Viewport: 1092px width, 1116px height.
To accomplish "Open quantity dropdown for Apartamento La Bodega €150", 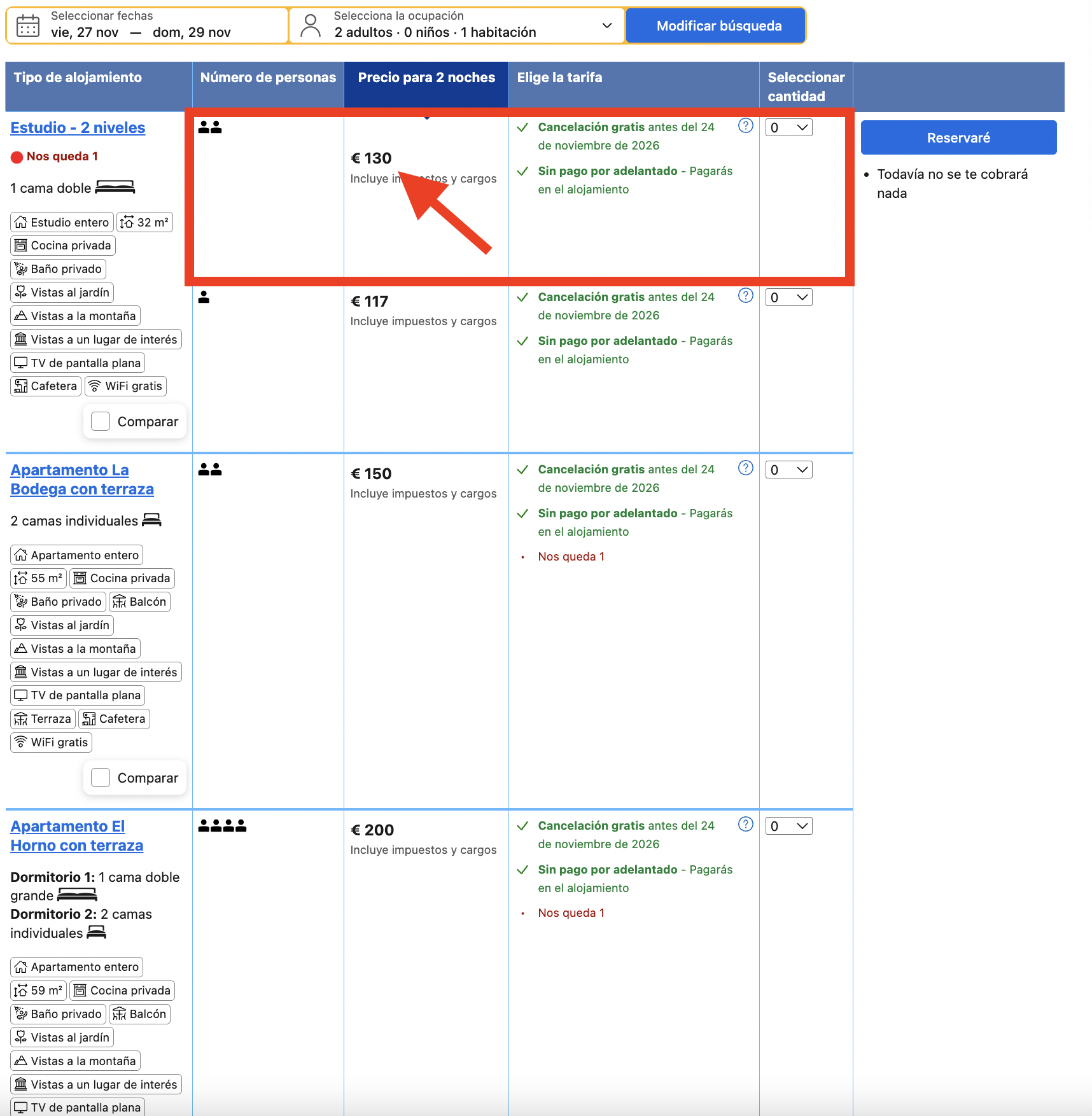I will 788,470.
